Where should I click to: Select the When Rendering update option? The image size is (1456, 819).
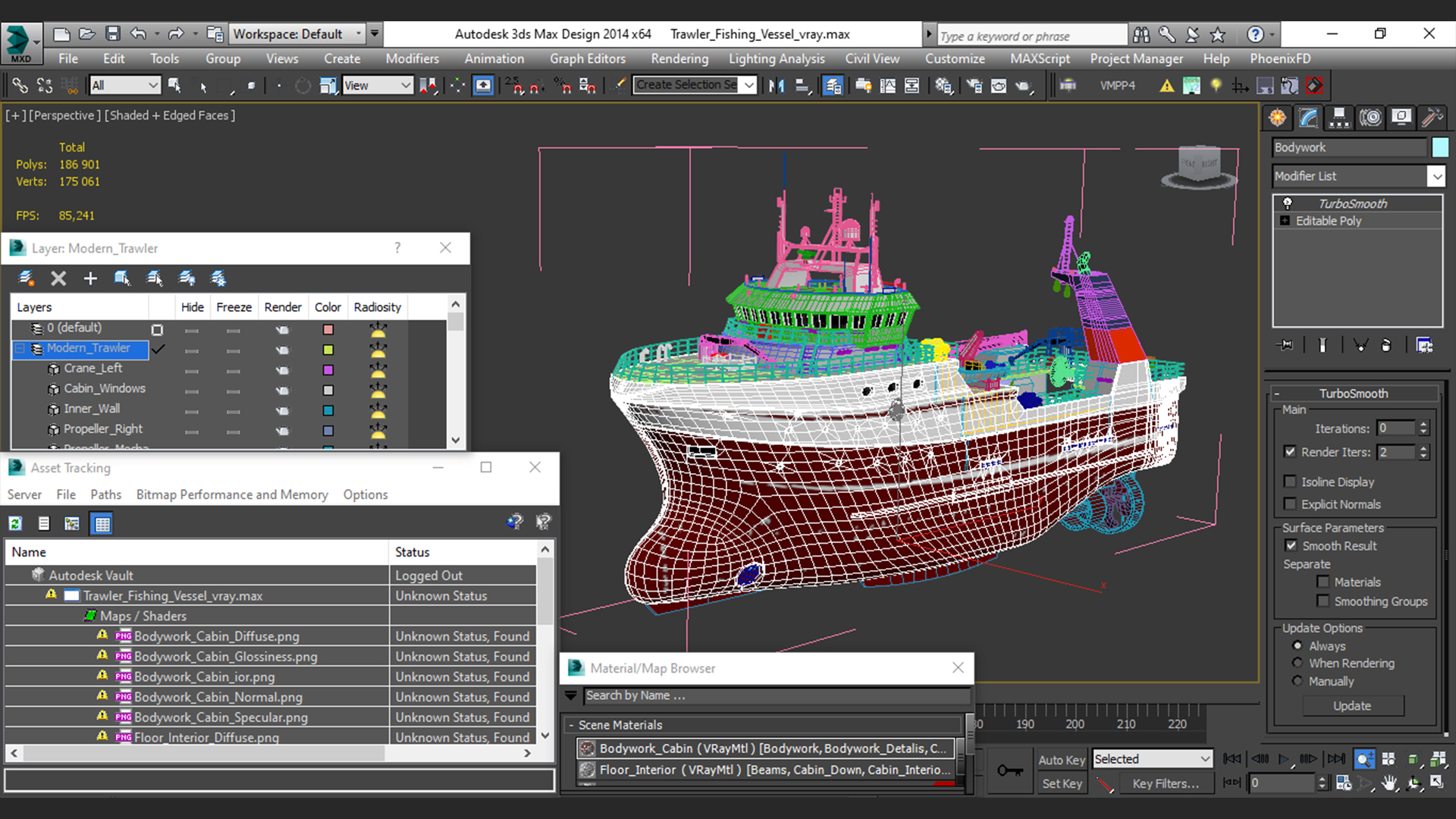pyautogui.click(x=1298, y=663)
